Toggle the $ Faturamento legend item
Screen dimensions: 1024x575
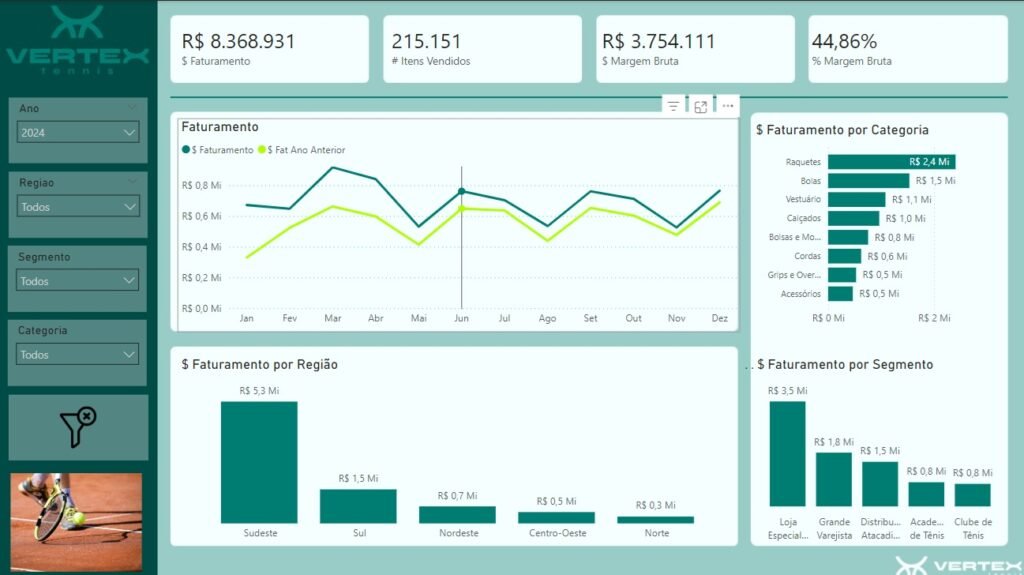click(x=218, y=150)
